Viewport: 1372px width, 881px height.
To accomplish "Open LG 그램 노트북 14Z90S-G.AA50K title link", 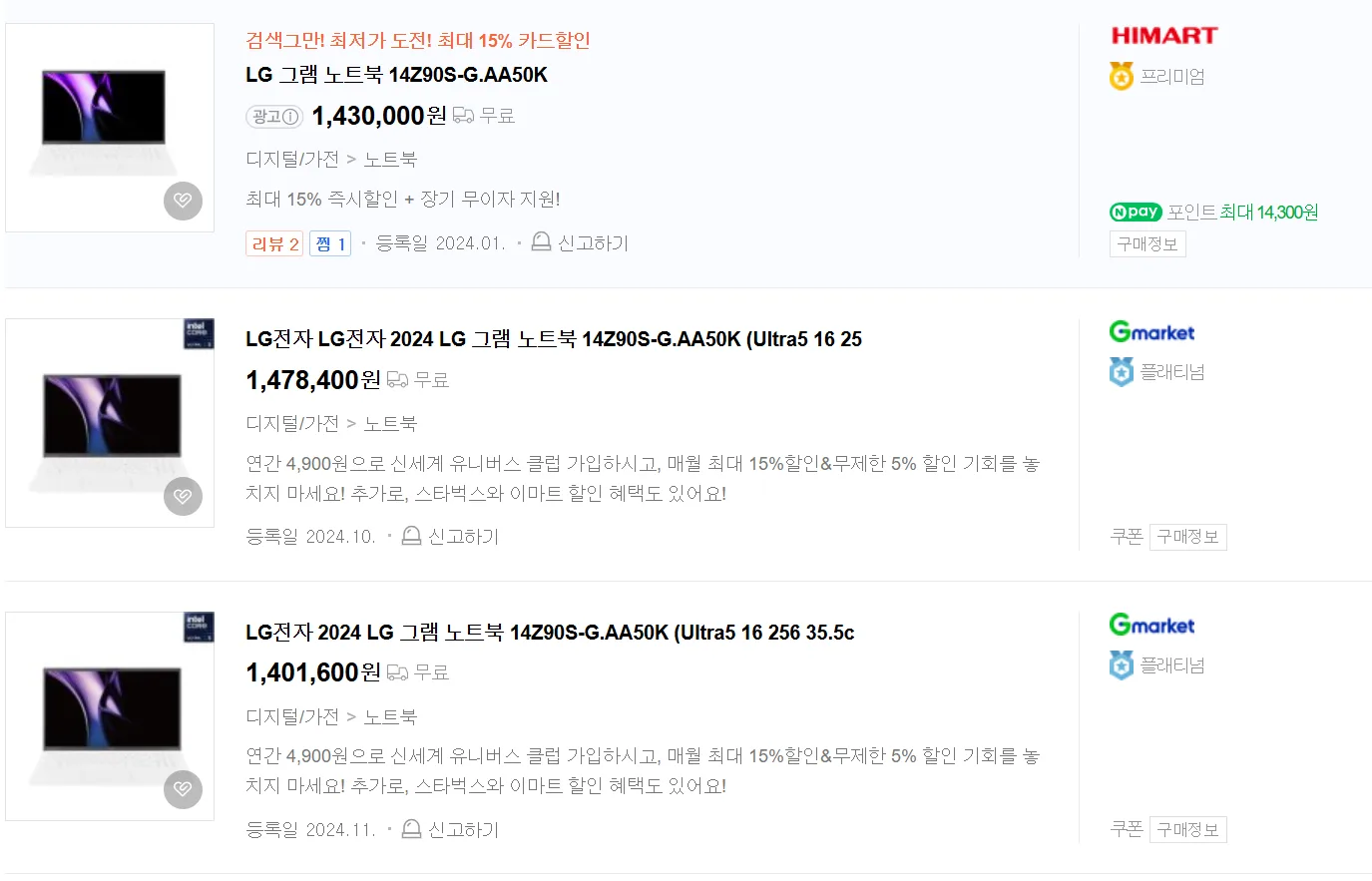I will pos(396,75).
